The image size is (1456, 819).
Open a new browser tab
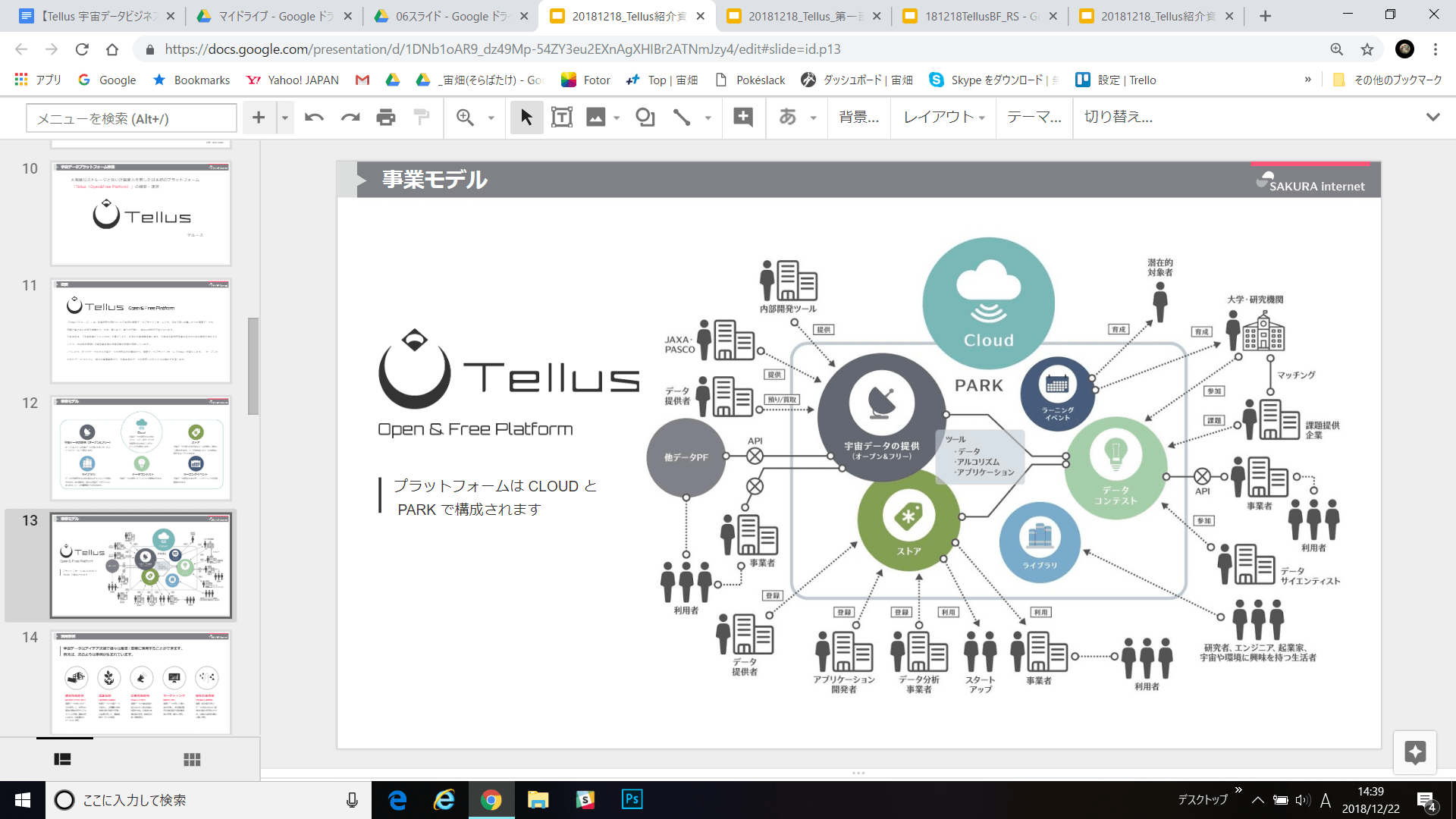point(1265,16)
